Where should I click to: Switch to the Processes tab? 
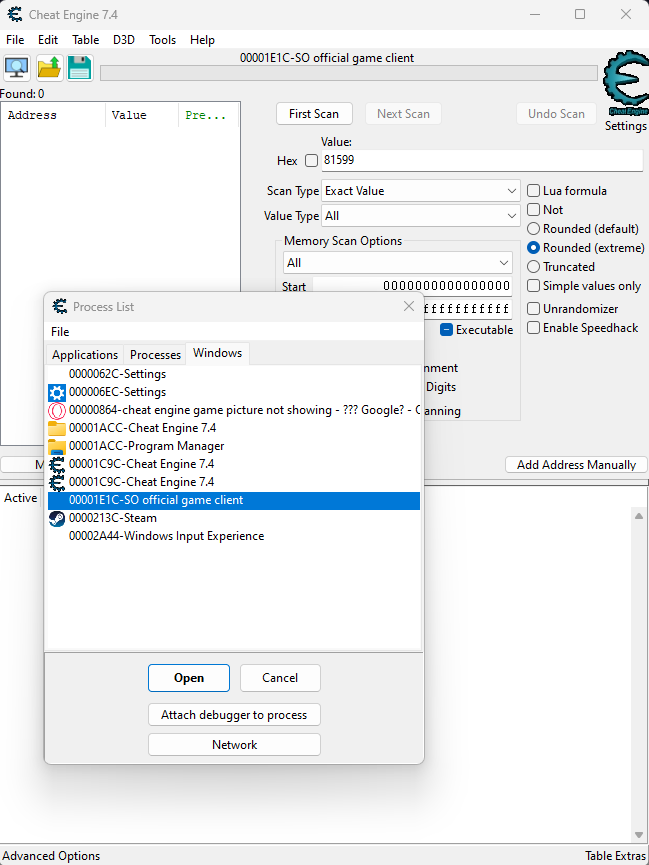(x=155, y=354)
